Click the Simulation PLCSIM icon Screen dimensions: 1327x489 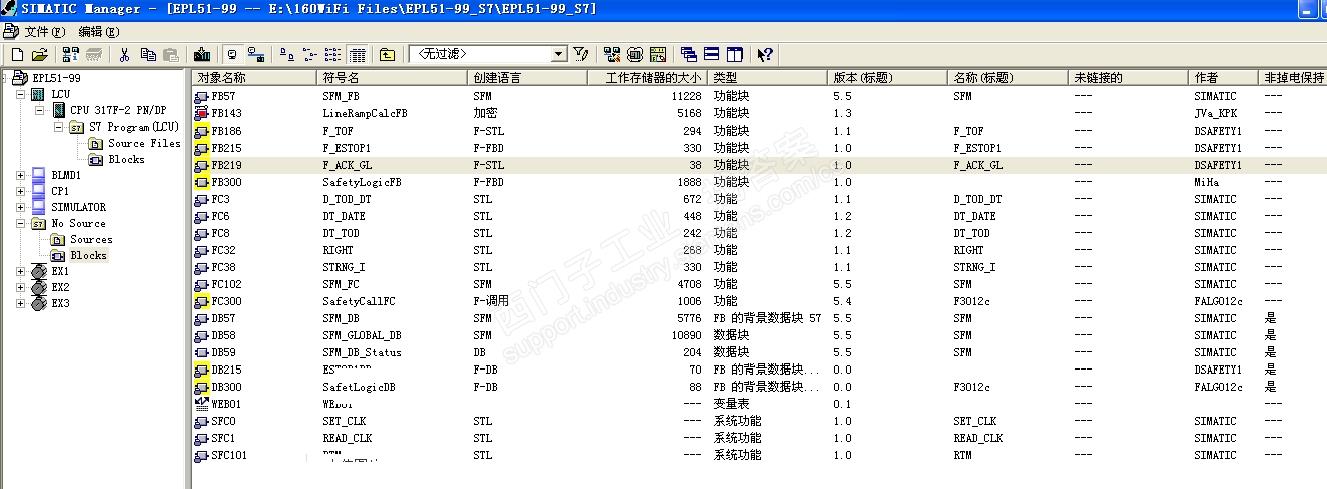click(x=635, y=54)
